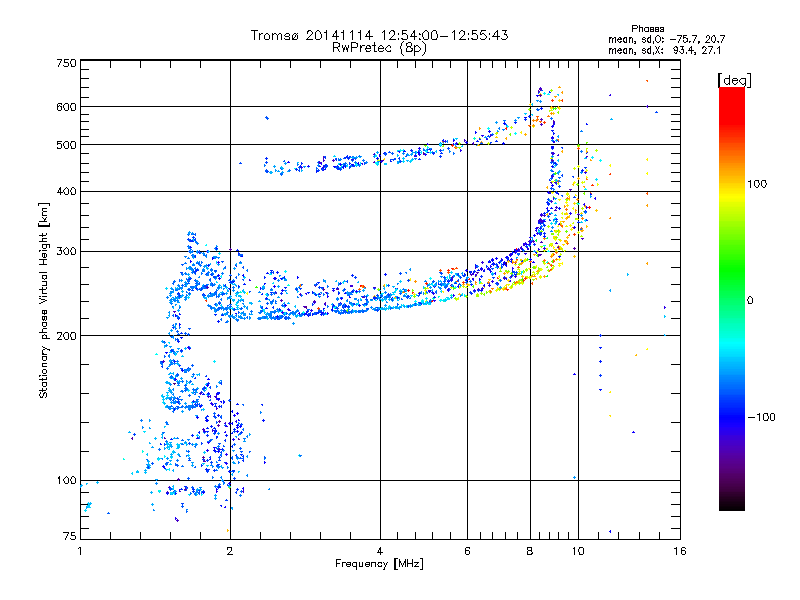Click the subtitle 'RwPretec (8p)'
This screenshot has width=800, height=600.
(x=380, y=48)
